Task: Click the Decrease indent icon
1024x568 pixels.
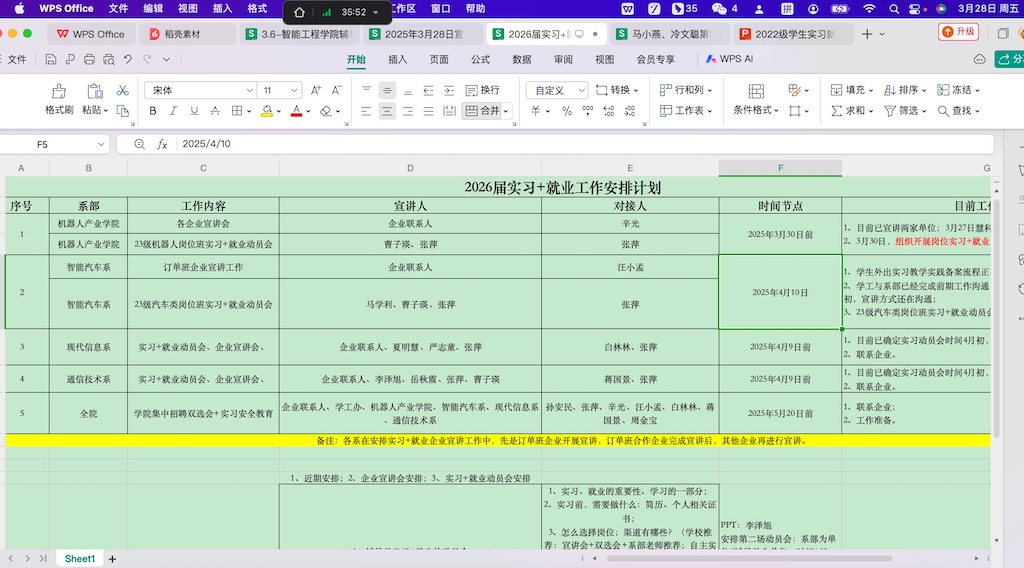Action: (x=428, y=90)
